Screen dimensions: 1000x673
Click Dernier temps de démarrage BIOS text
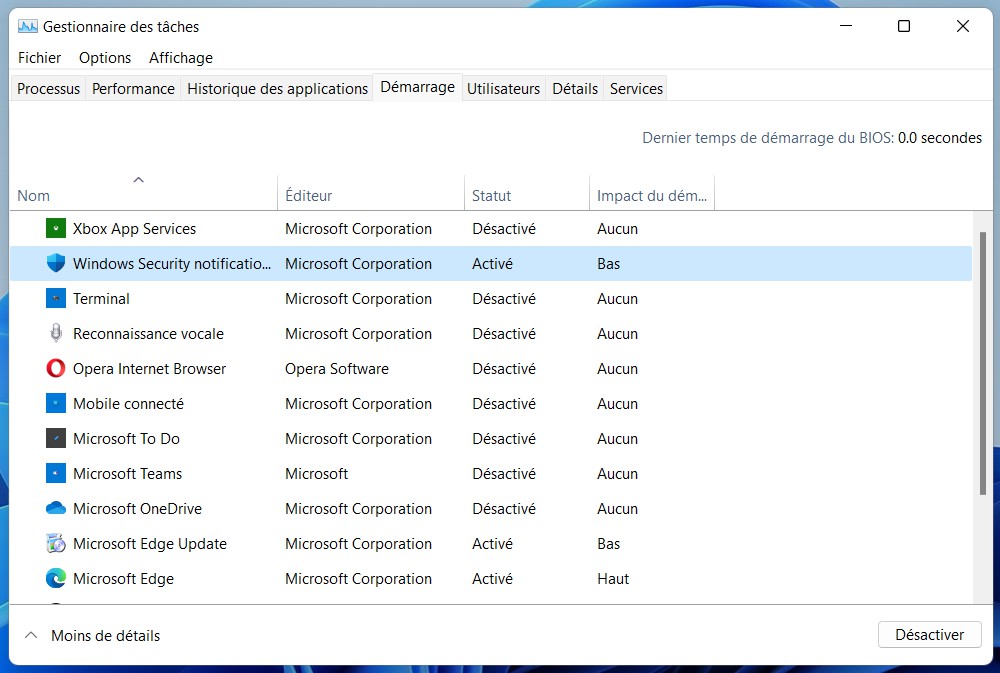tap(812, 138)
